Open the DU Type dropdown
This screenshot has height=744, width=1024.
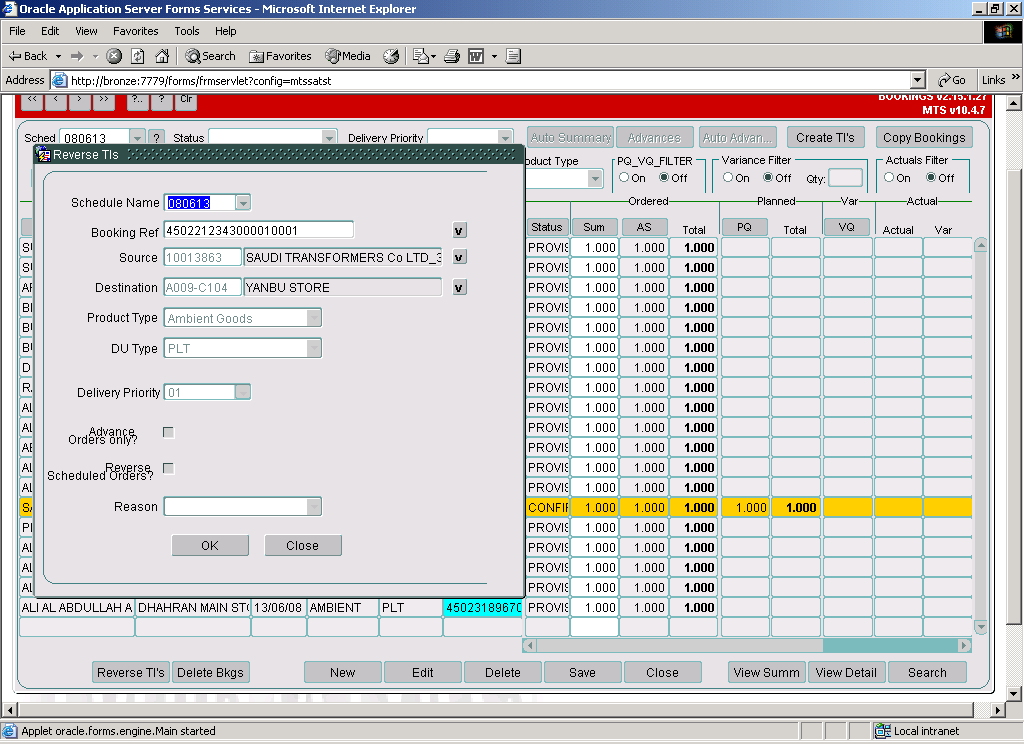[314, 348]
